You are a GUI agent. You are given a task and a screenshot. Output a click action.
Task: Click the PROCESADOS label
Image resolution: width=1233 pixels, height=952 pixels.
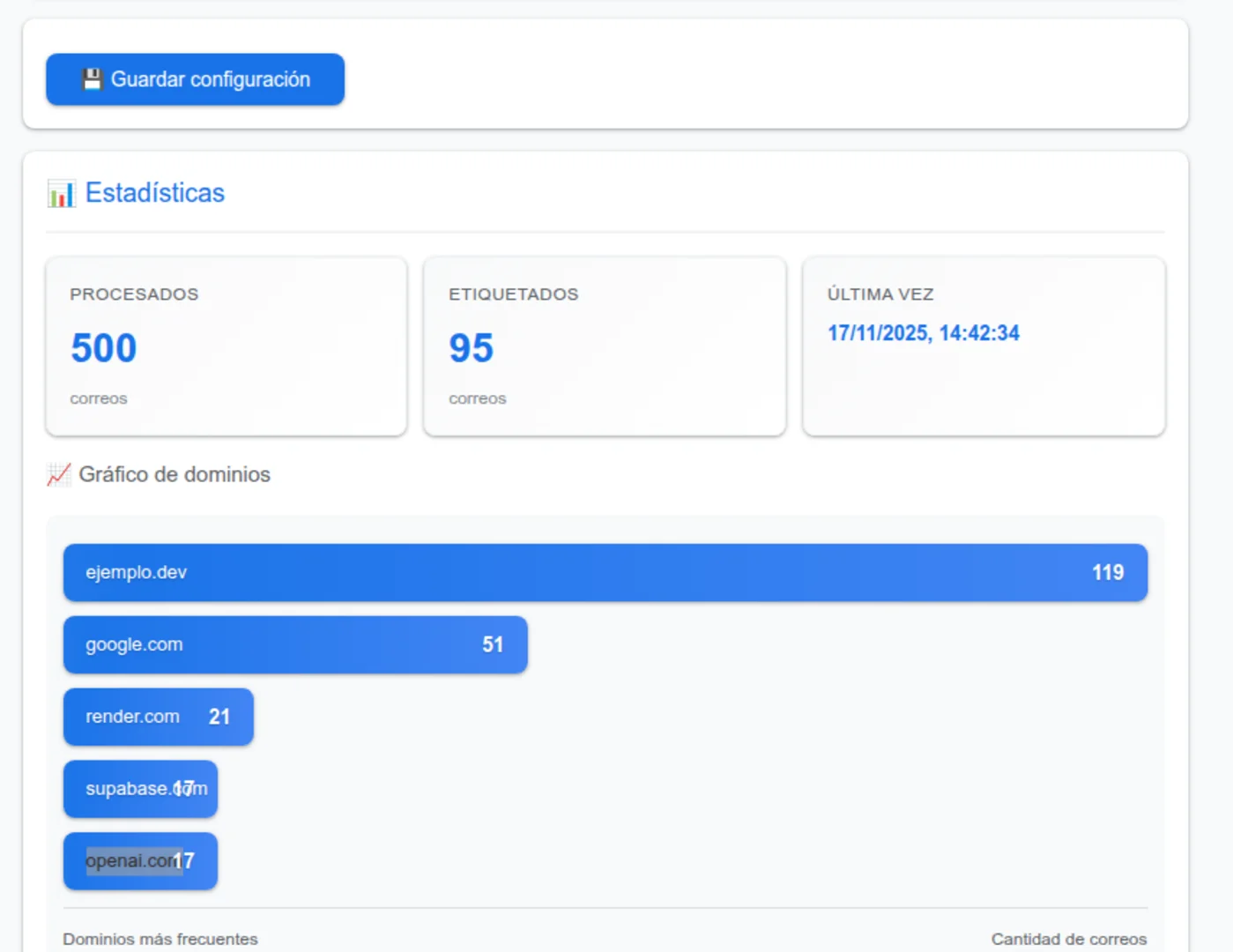click(x=134, y=294)
